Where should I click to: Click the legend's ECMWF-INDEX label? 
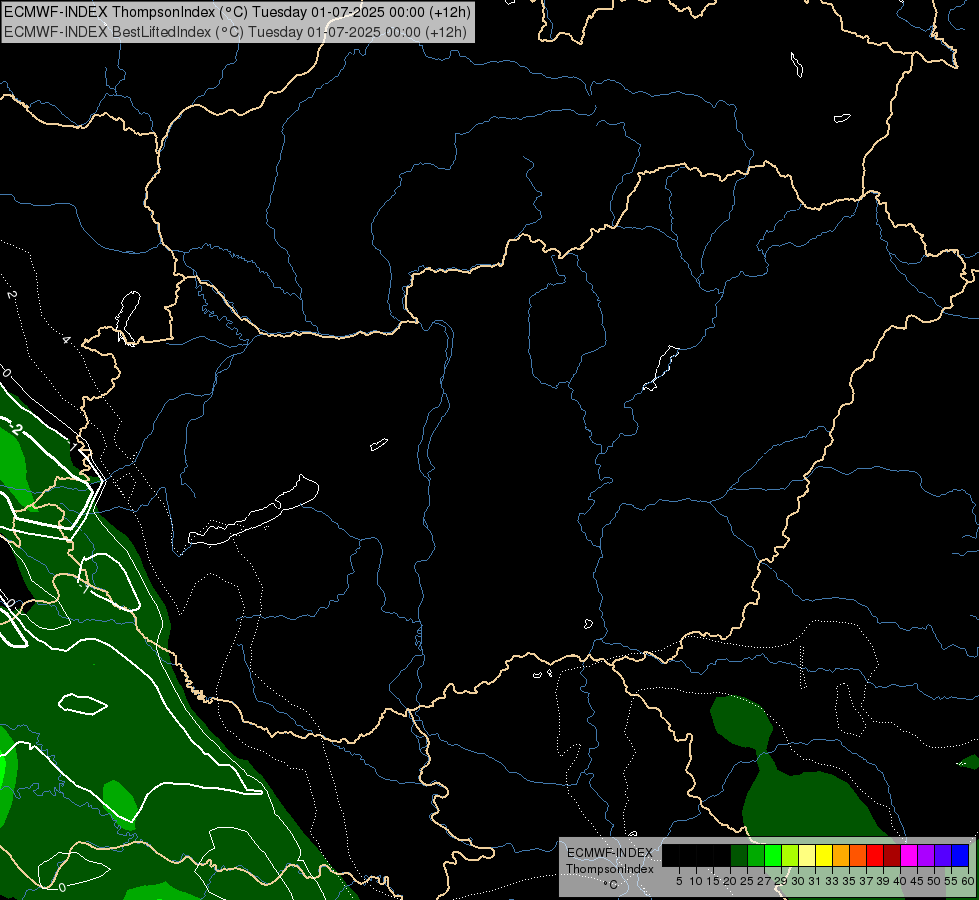[609, 853]
